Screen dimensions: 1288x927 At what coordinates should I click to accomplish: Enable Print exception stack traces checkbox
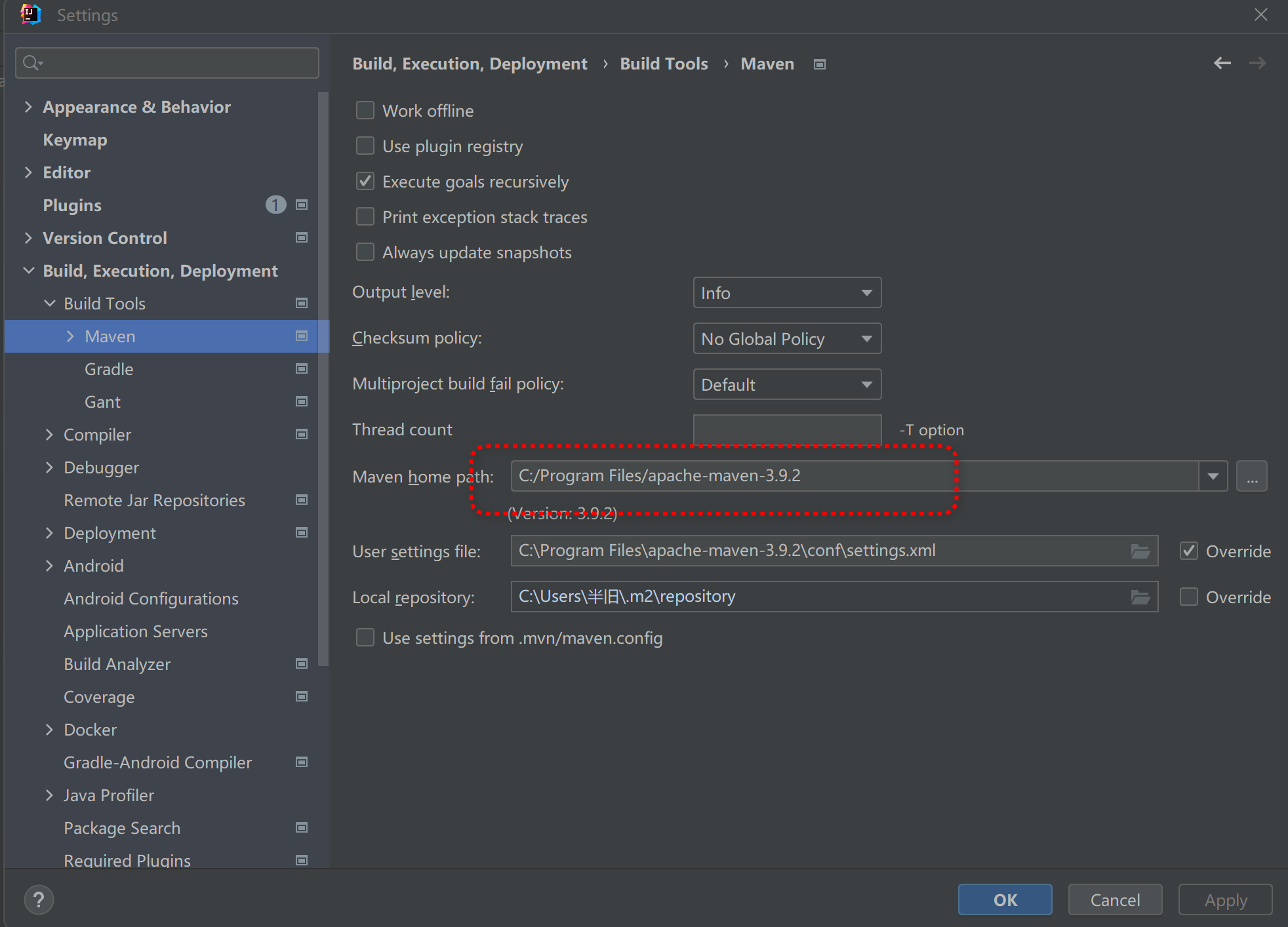366,217
